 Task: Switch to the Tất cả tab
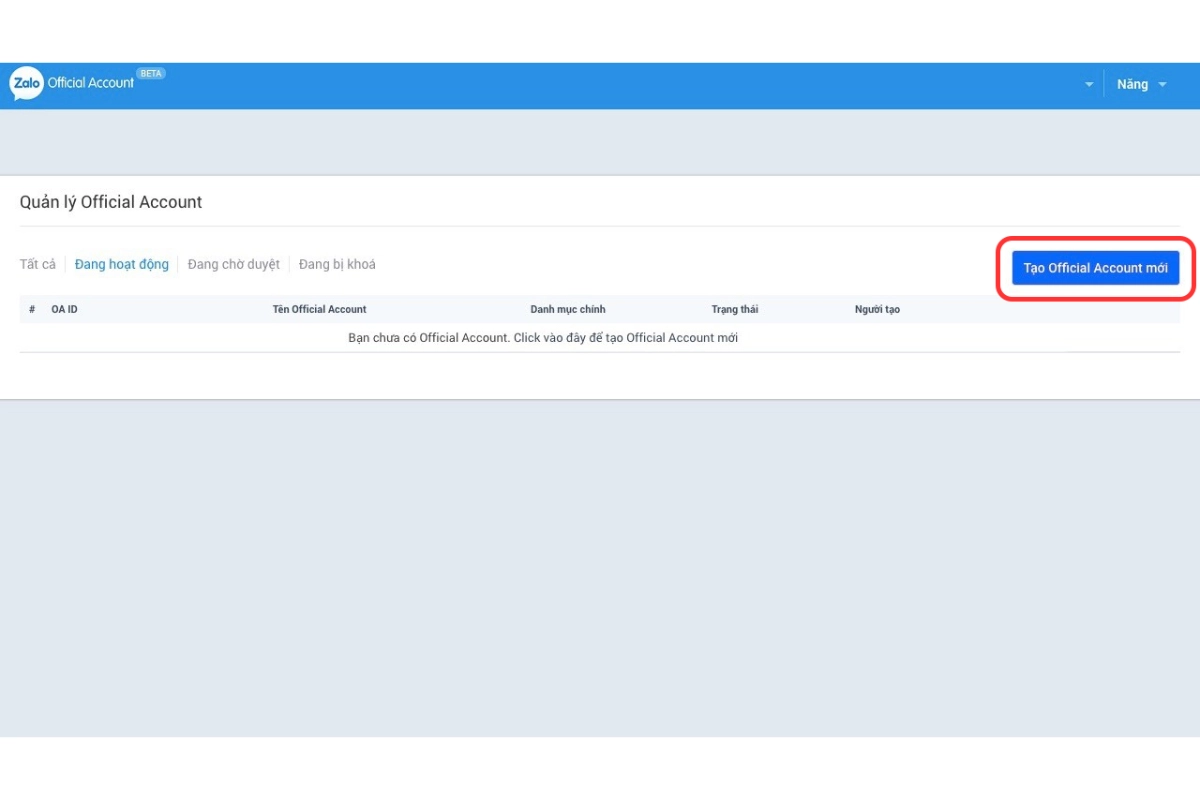point(38,265)
